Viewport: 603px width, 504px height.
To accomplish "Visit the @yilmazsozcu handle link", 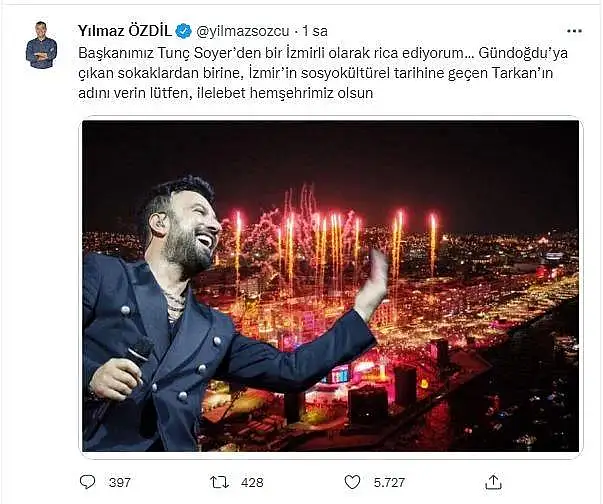I will click(243, 31).
